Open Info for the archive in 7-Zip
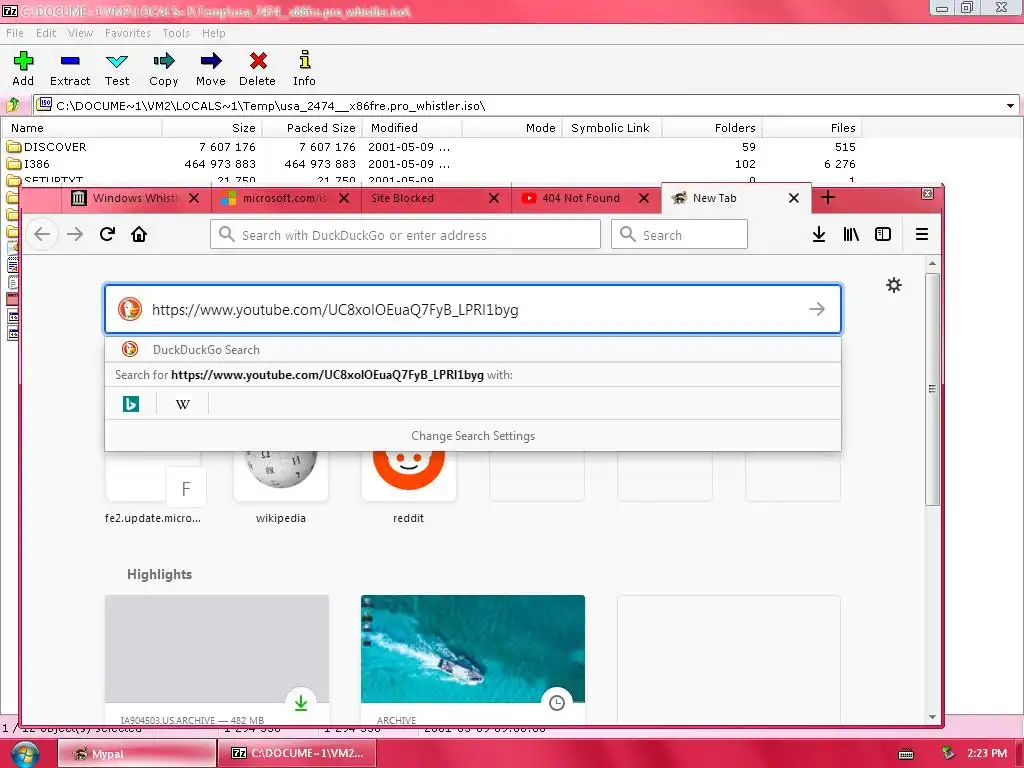The image size is (1024, 768). (304, 69)
